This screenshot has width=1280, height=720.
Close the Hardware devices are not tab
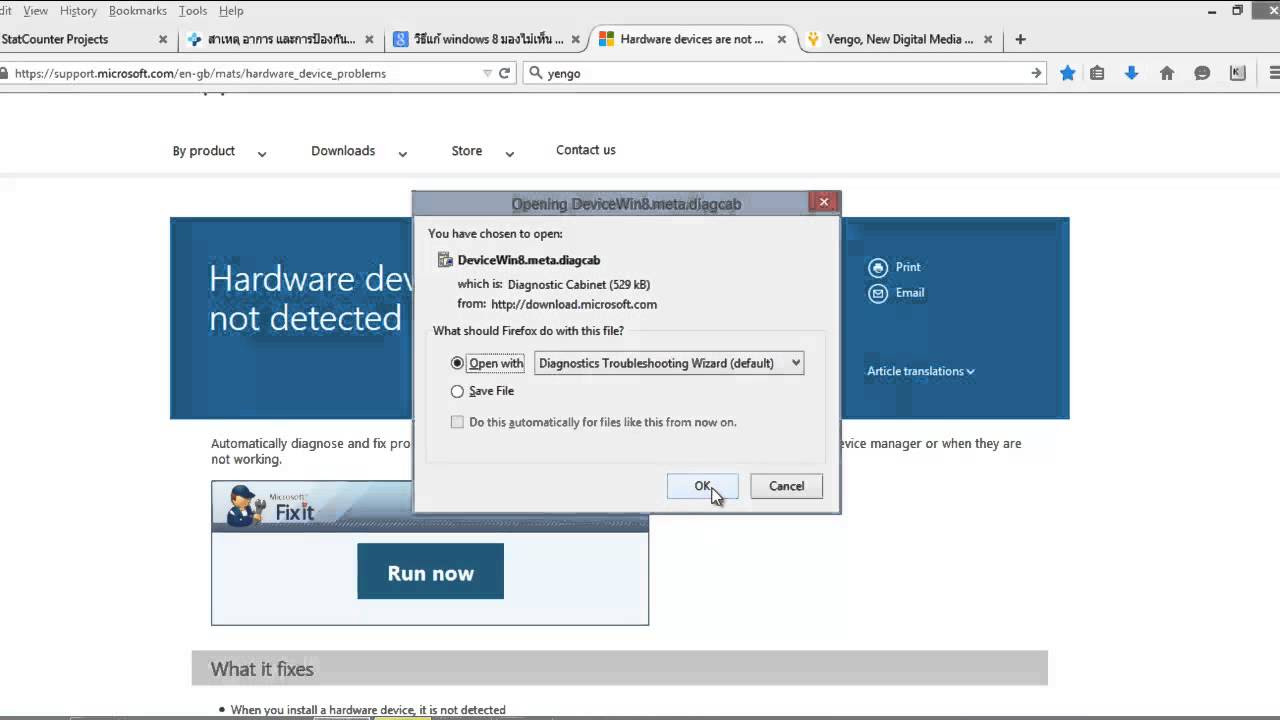[782, 40]
